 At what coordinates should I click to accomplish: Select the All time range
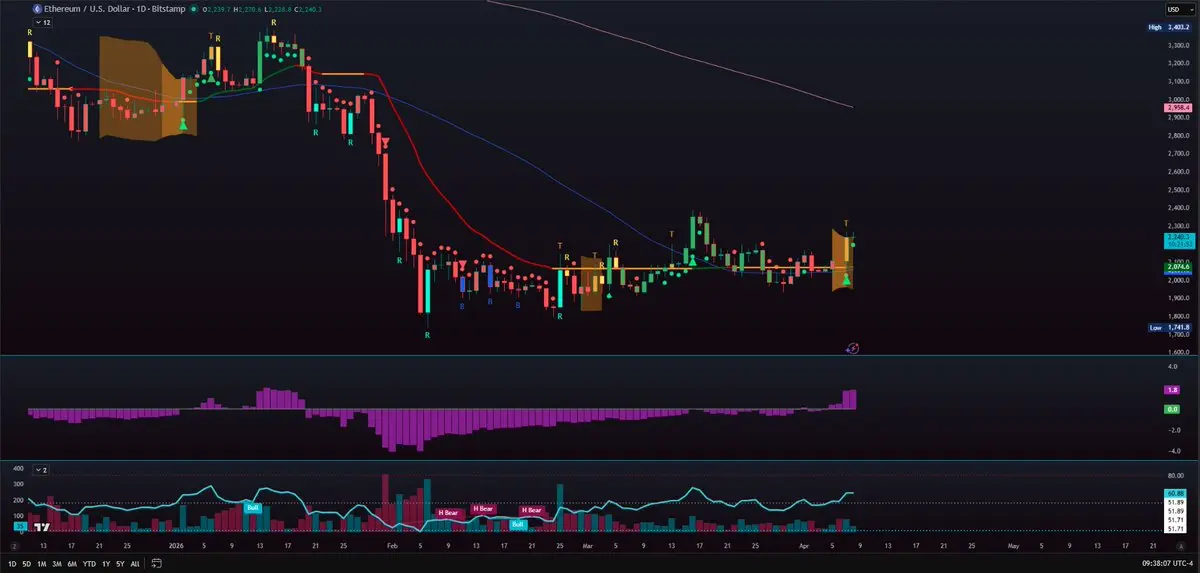point(135,565)
